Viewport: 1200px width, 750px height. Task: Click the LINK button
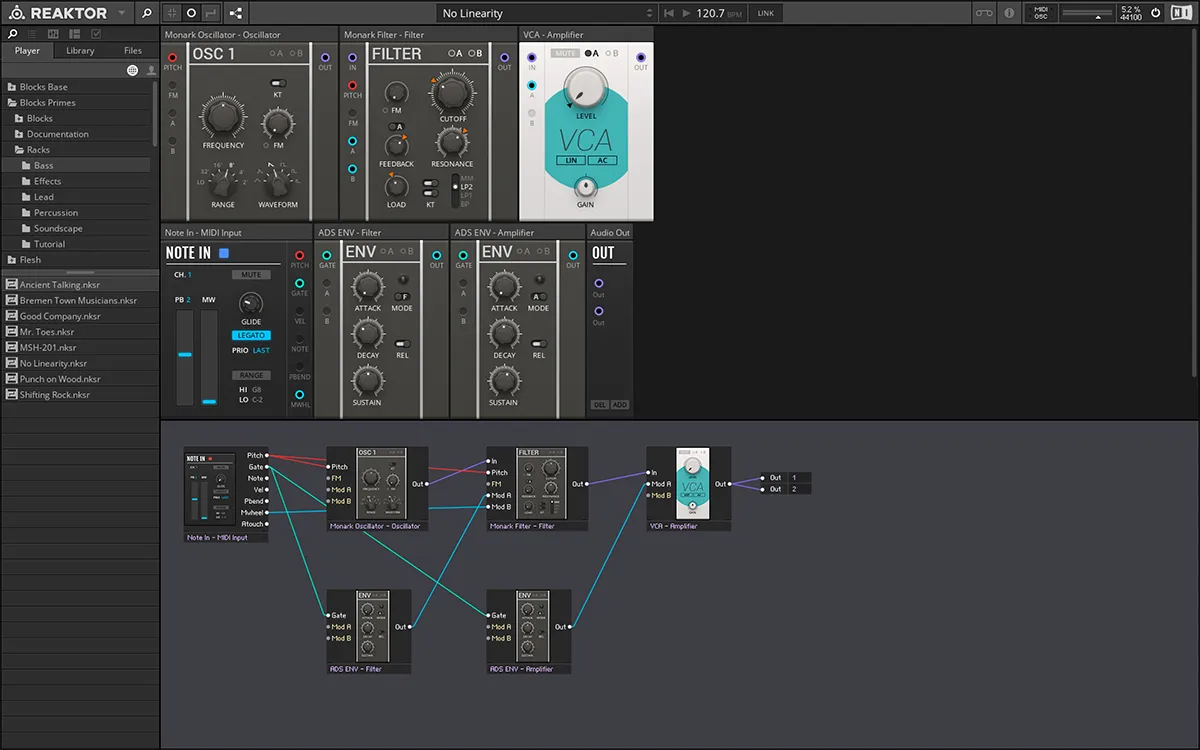point(766,13)
